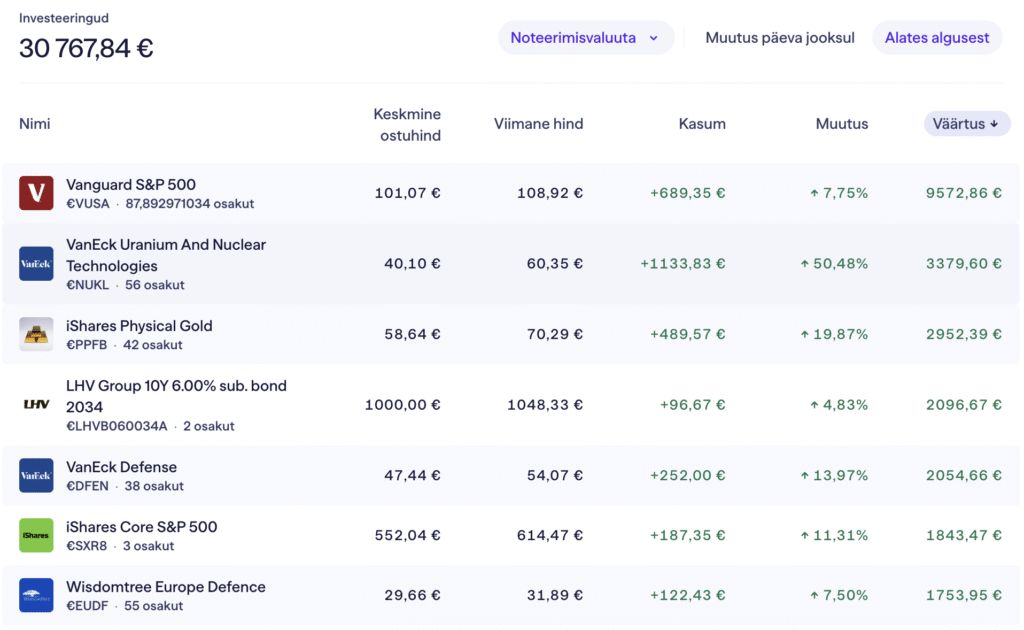Click the iShares Core S&P 500 logo
Screen dimensions: 1024x630
click(x=36, y=536)
